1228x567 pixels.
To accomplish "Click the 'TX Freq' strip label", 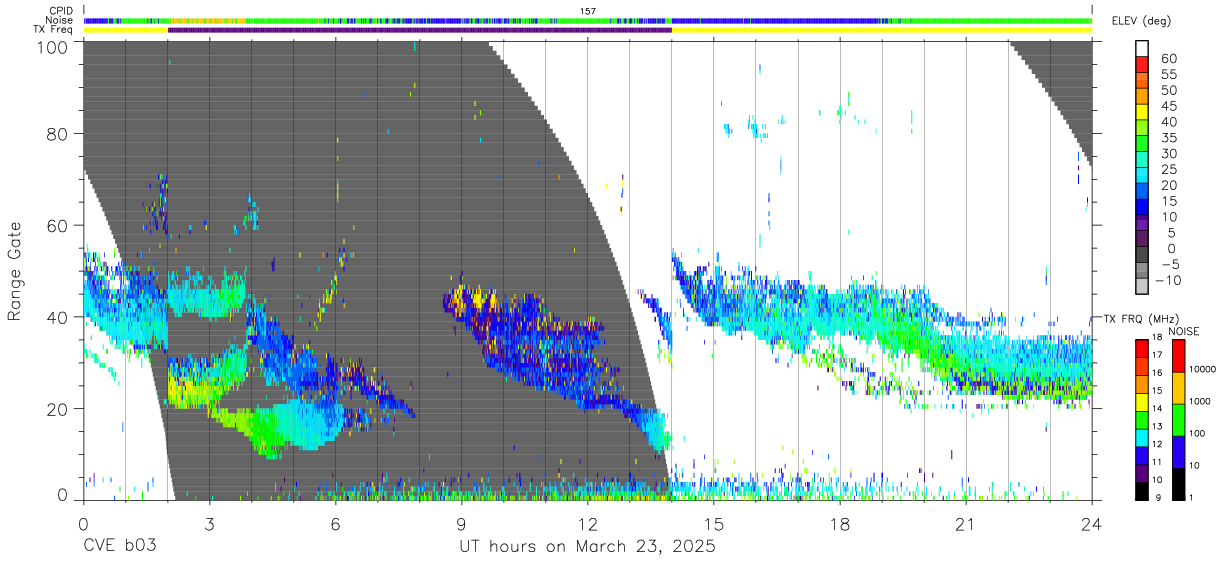I will (x=54, y=30).
